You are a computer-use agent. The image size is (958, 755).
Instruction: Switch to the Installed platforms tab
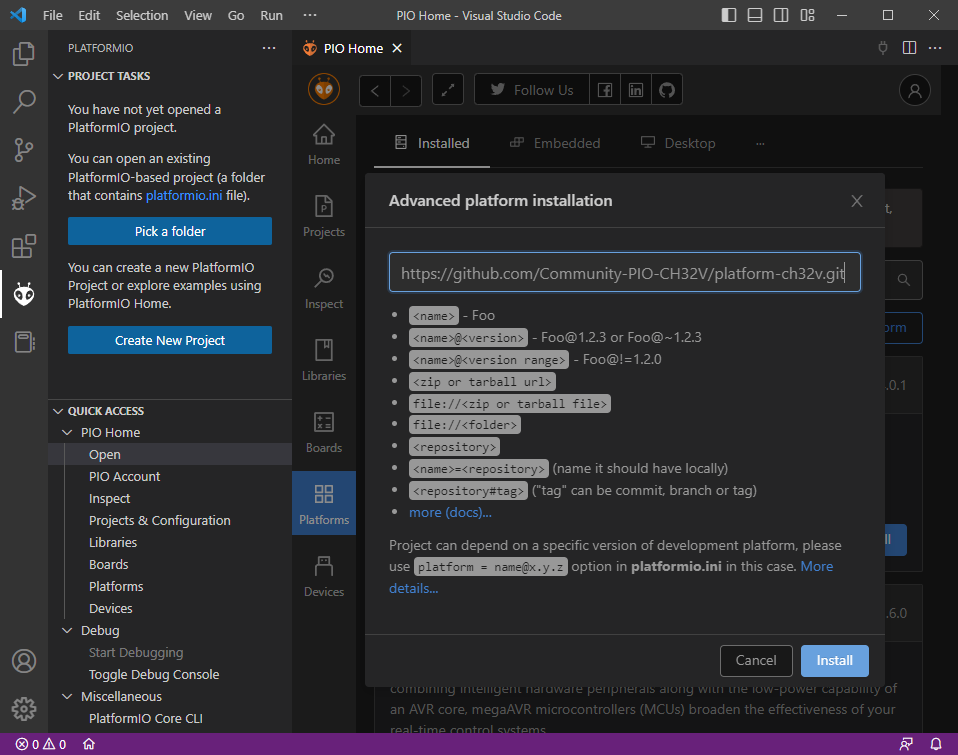point(432,143)
